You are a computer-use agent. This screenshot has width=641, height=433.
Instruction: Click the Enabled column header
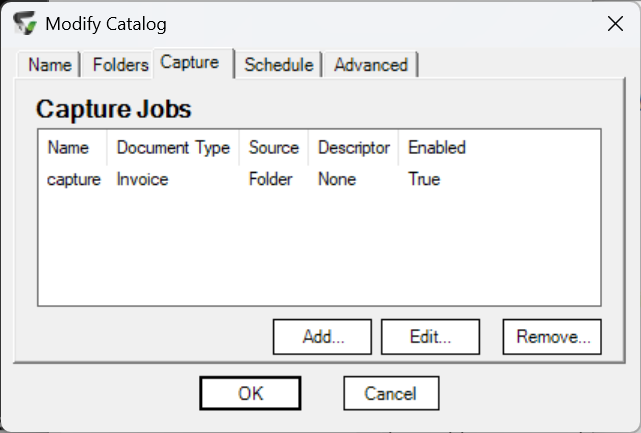(437, 148)
